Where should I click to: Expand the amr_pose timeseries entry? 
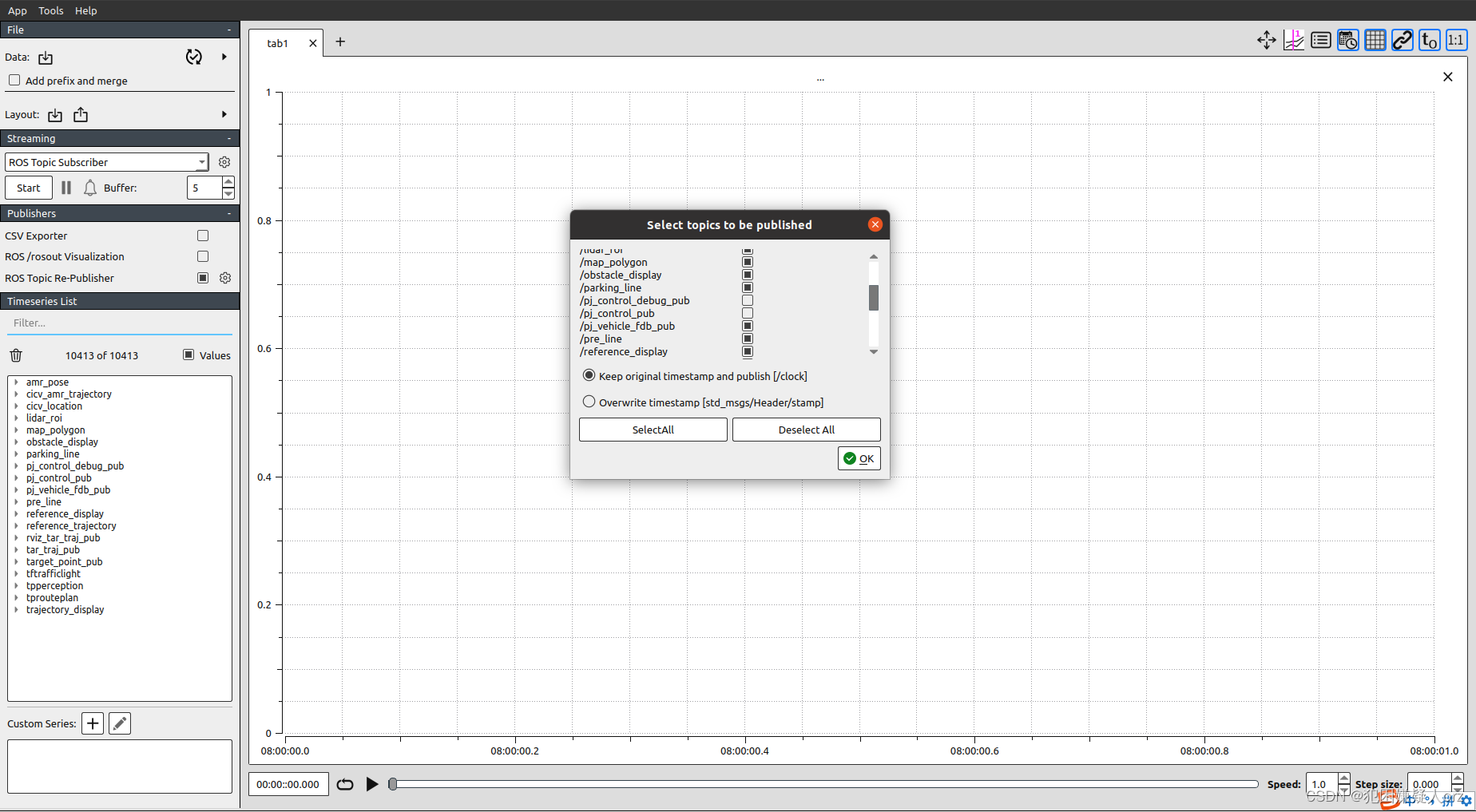click(x=16, y=382)
